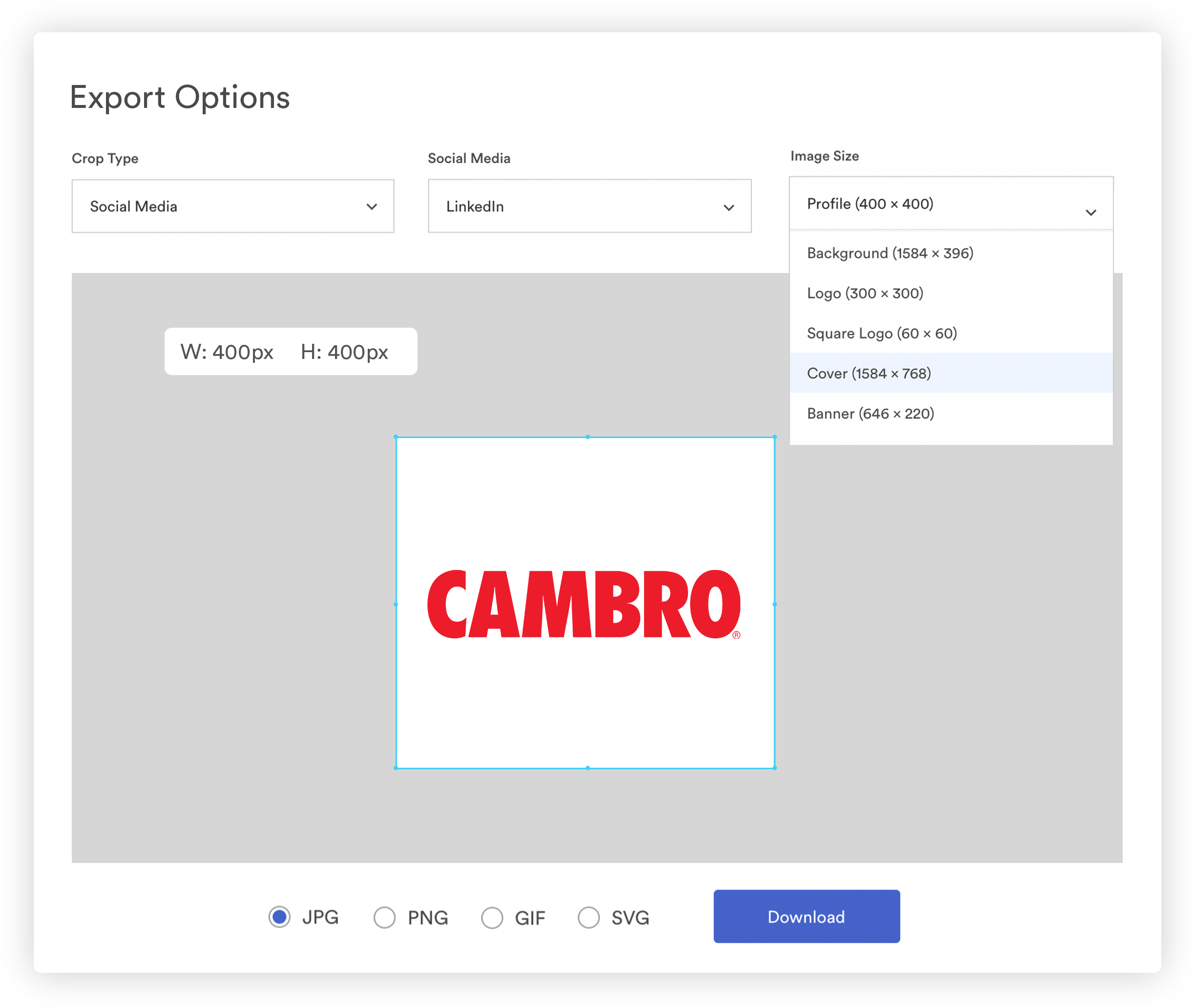1195x1008 pixels.
Task: Click the Image Size dropdown chevron
Action: click(x=1091, y=211)
